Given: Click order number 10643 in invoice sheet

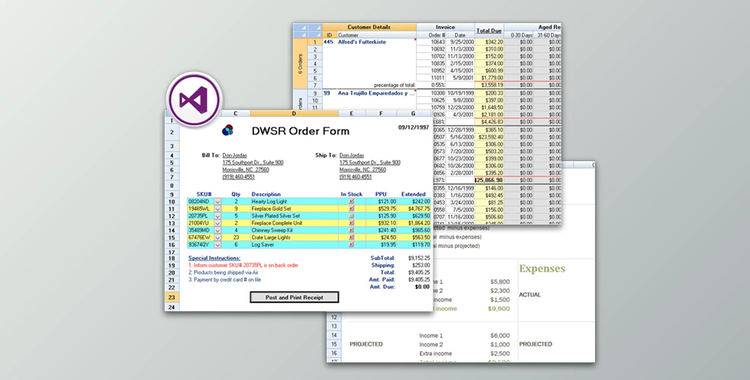Looking at the screenshot, I should tap(438, 42).
